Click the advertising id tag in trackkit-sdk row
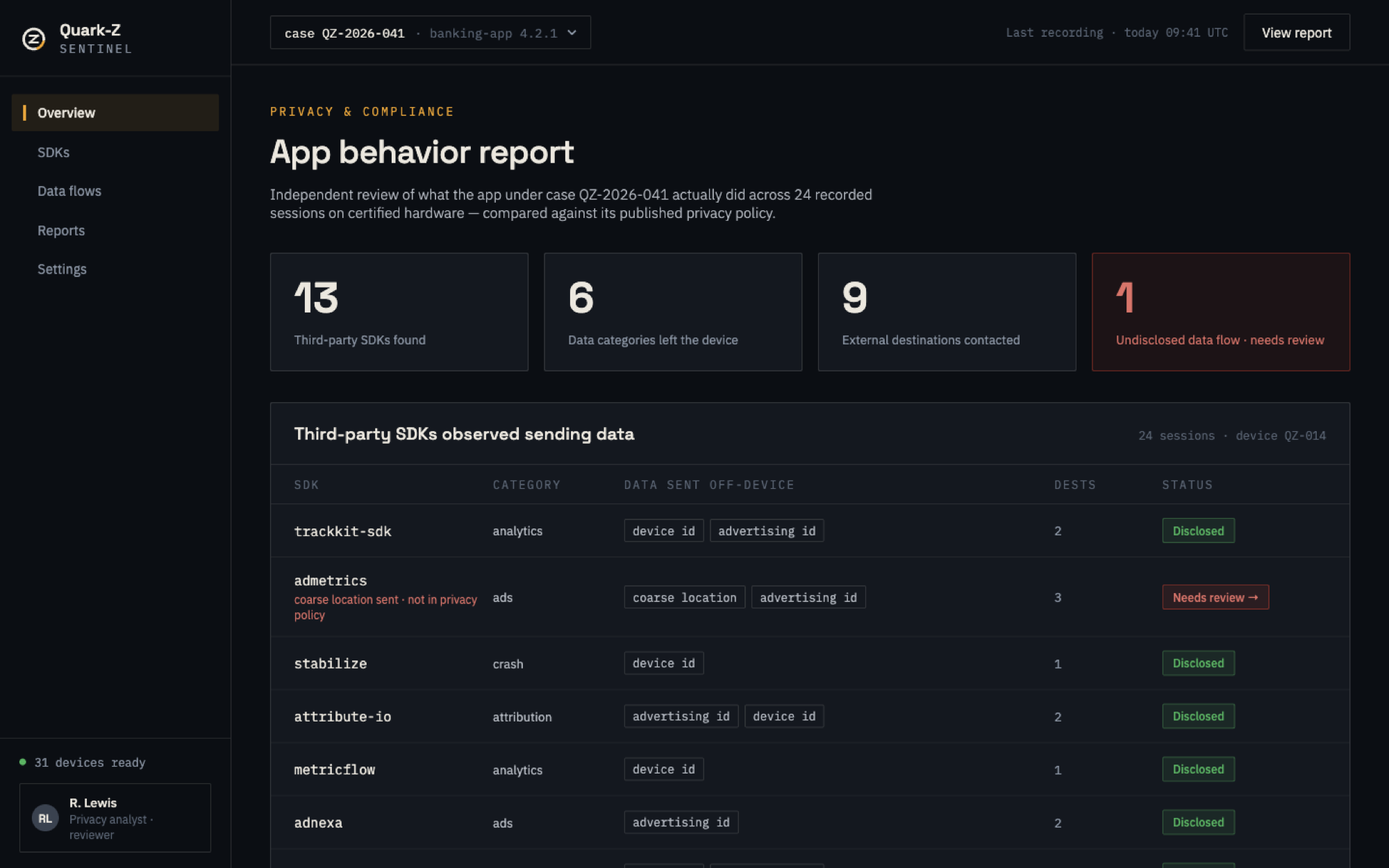The width and height of the screenshot is (1389, 868). click(x=767, y=531)
